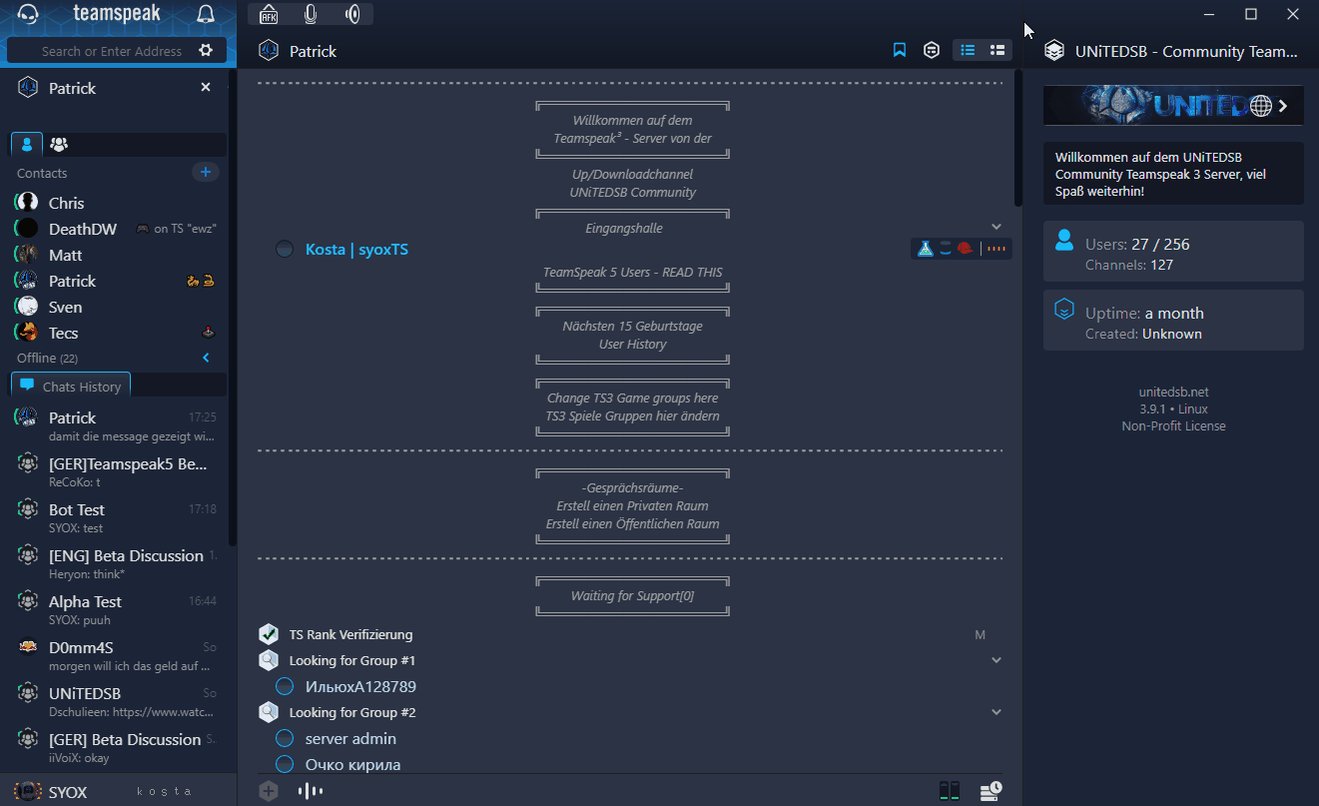The image size is (1319, 806).
Task: Check connection stats via the bandwidth icon
Action: click(x=948, y=790)
